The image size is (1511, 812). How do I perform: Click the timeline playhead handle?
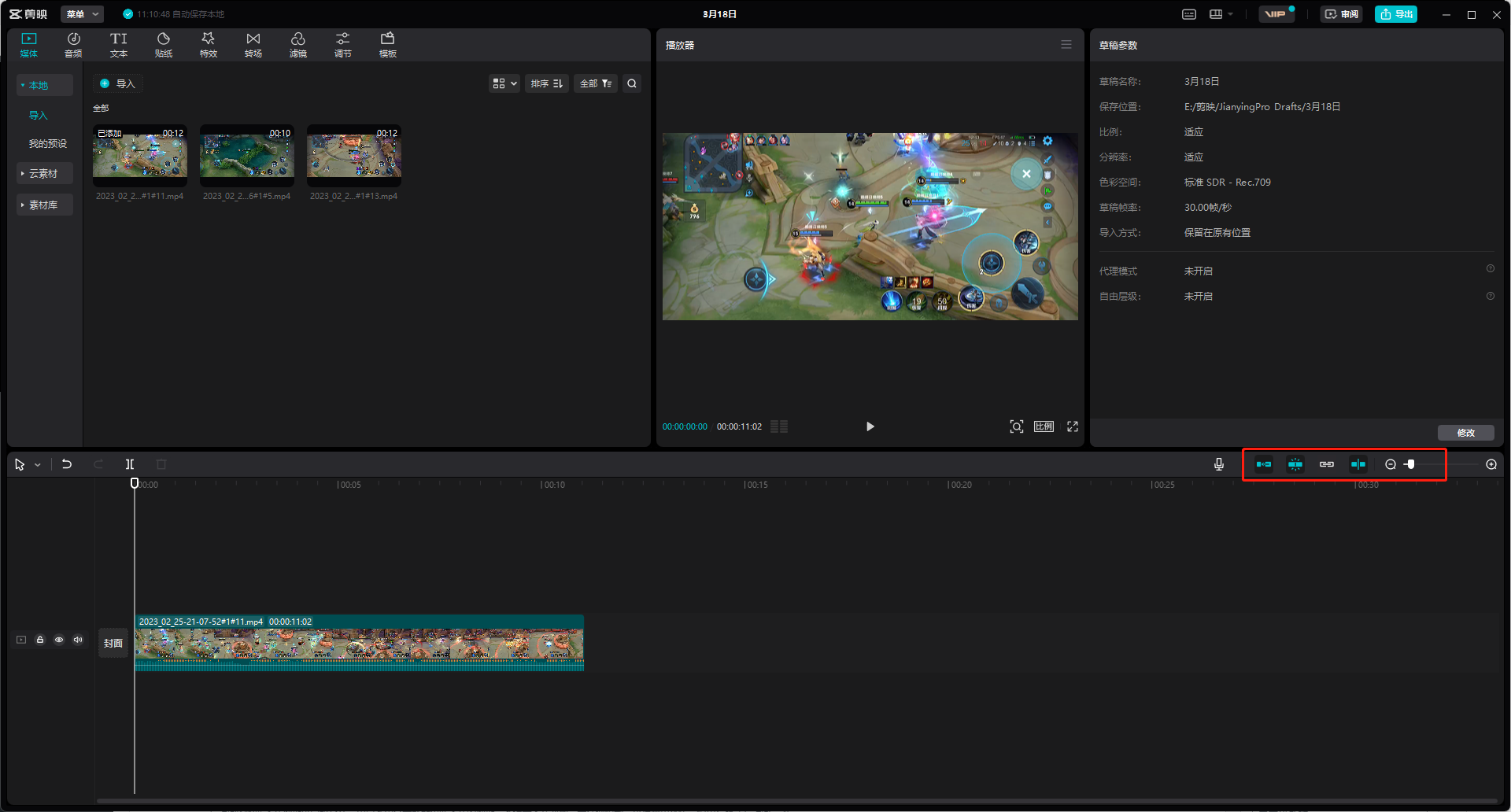click(135, 482)
